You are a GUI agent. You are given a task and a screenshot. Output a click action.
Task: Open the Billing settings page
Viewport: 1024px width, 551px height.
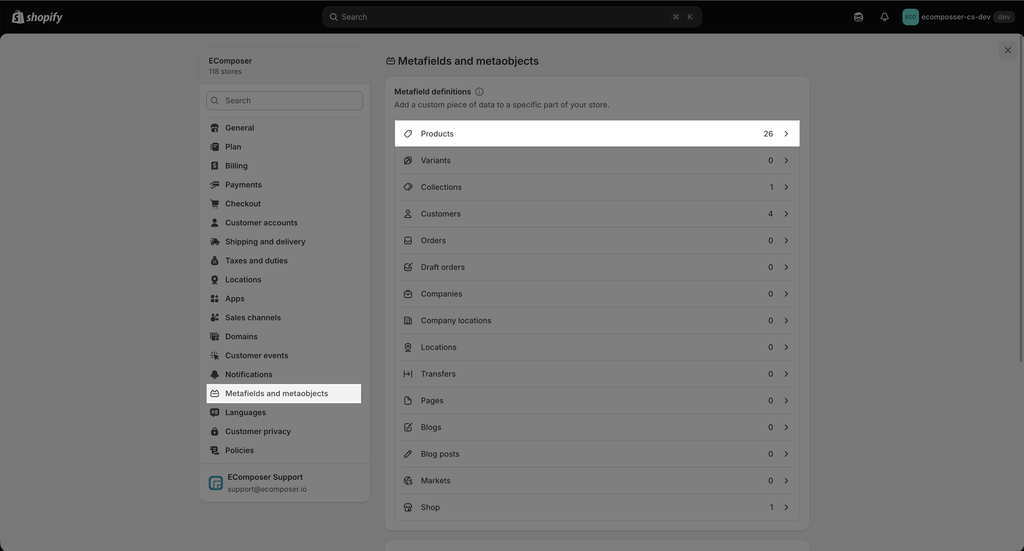tap(283, 166)
